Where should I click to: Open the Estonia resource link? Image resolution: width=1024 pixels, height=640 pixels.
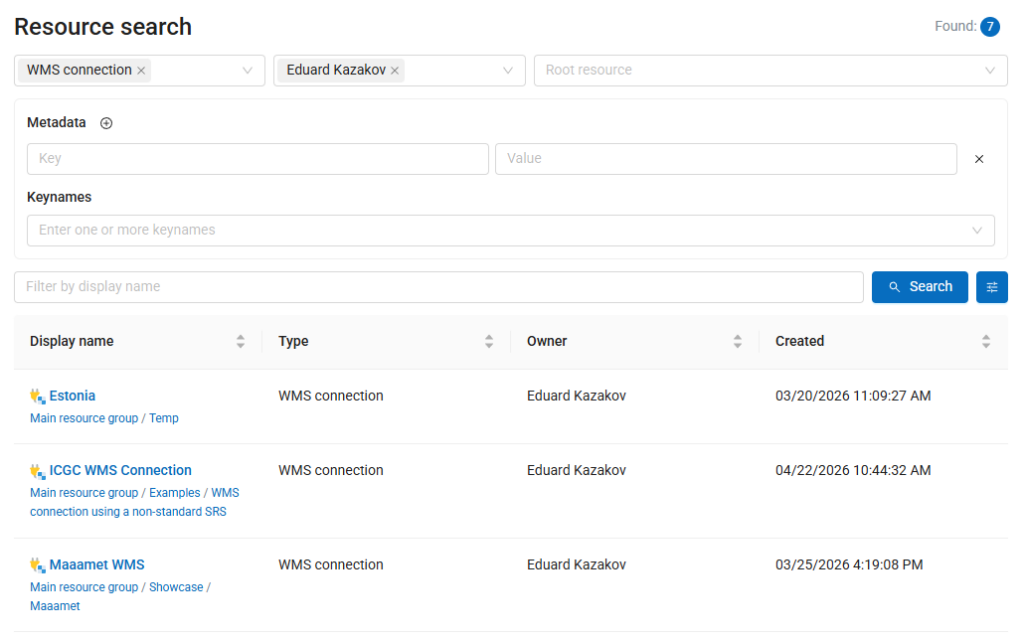click(x=72, y=396)
